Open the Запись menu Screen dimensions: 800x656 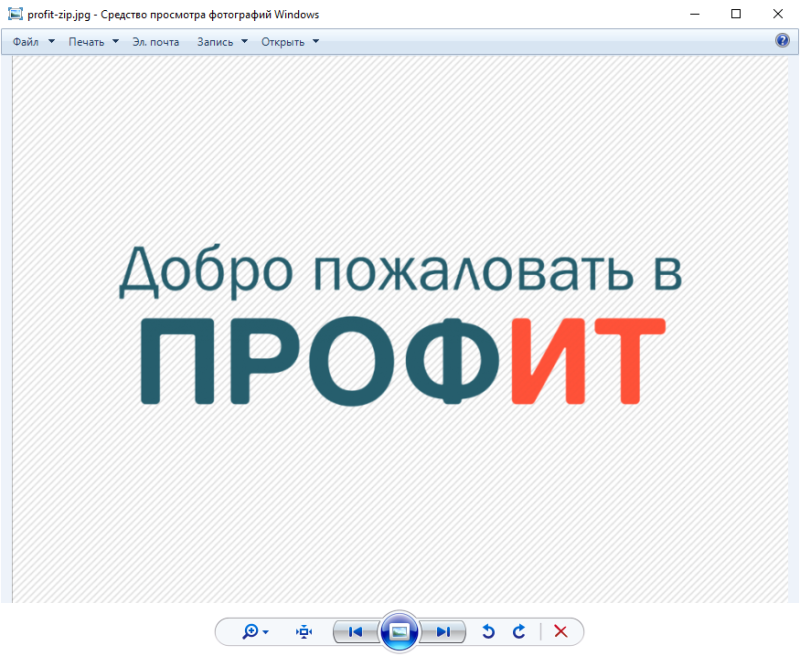(215, 42)
